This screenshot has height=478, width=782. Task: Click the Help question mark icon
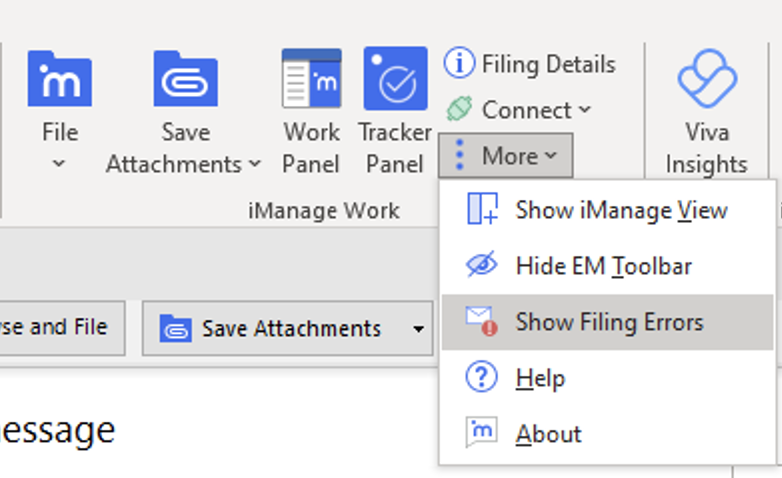481,378
